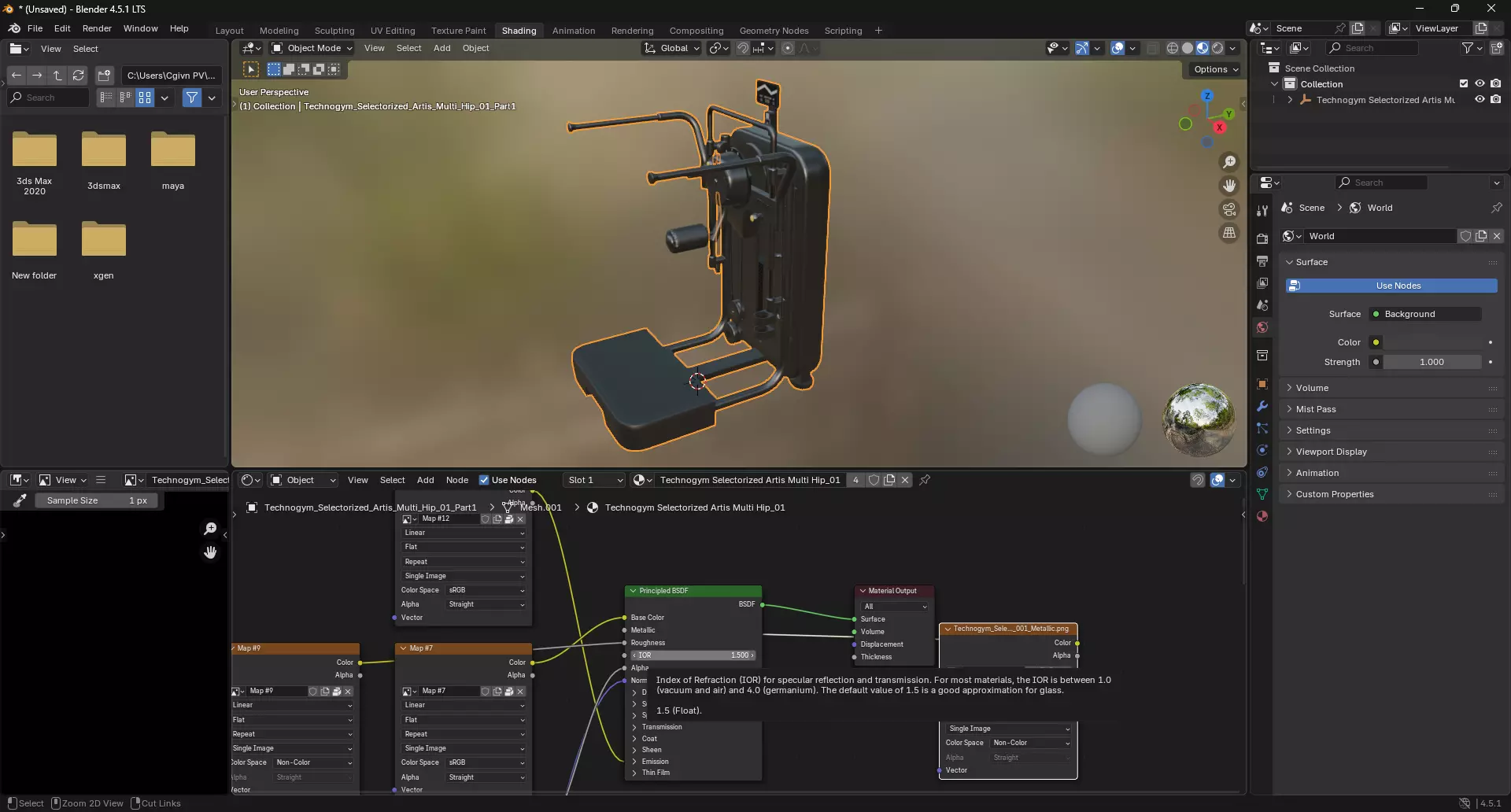1511x812 pixels.
Task: Open the Window menu
Action: click(x=140, y=28)
